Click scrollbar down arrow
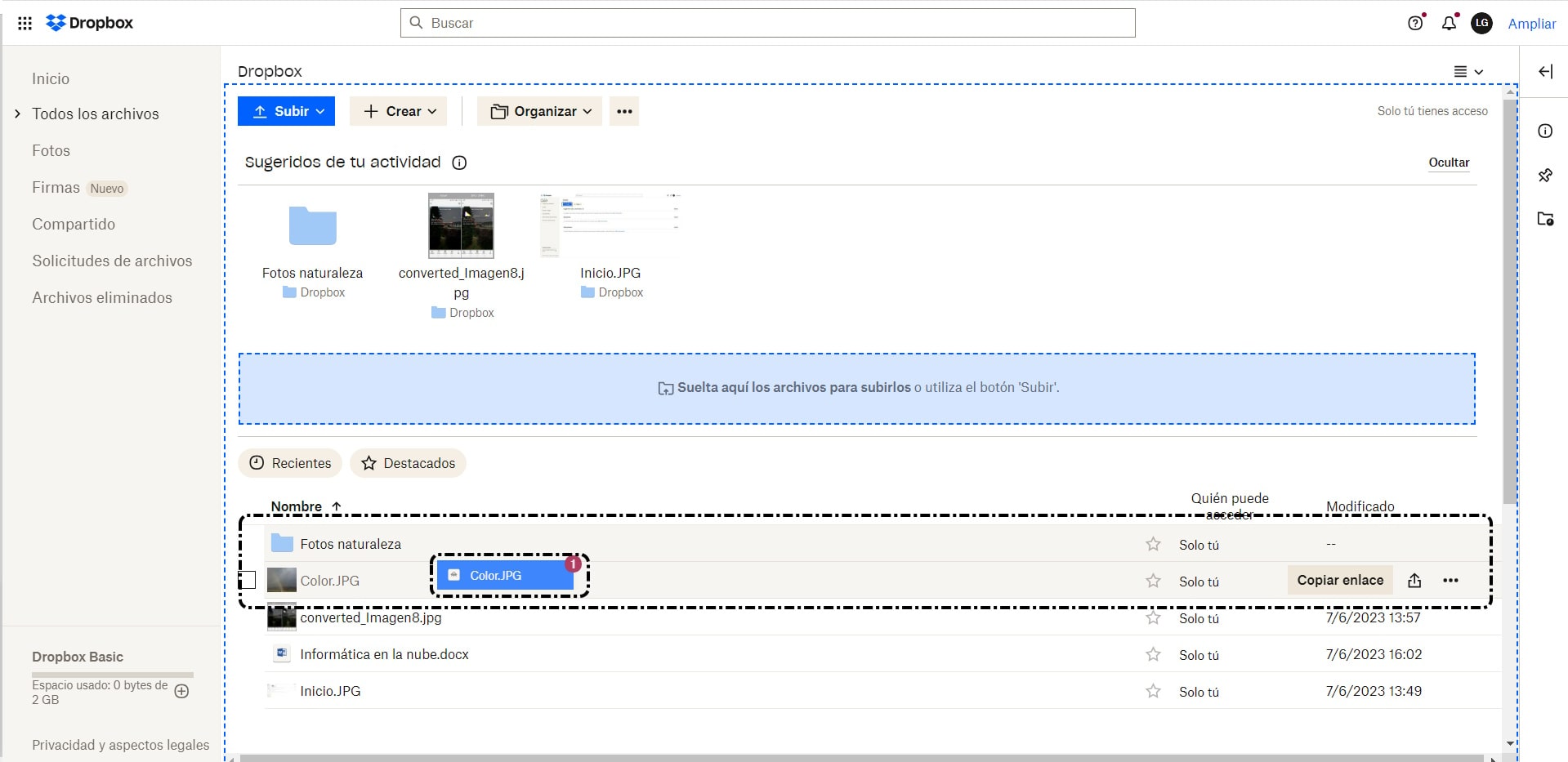Screen dimensions: 1568x762 tap(1509, 744)
